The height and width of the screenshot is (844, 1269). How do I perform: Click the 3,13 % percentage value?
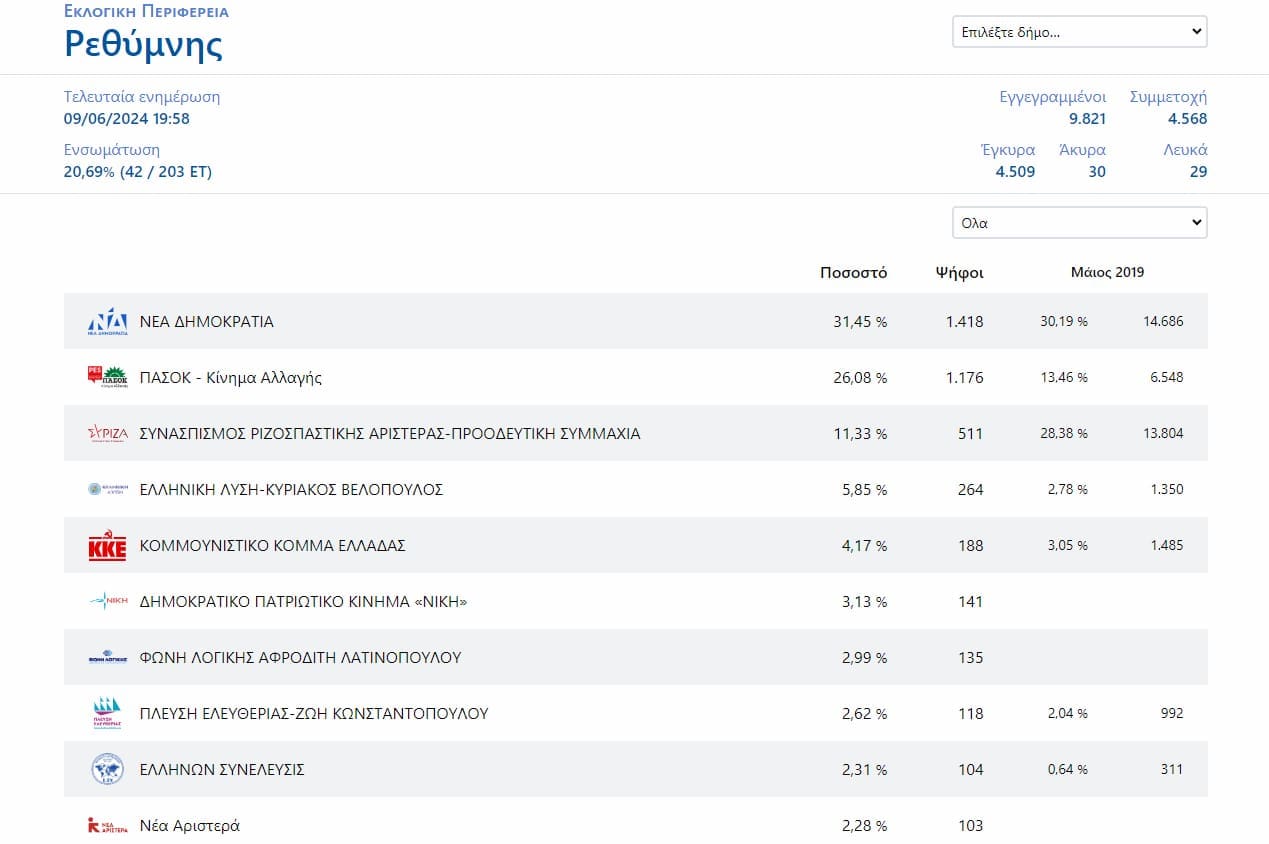click(864, 602)
